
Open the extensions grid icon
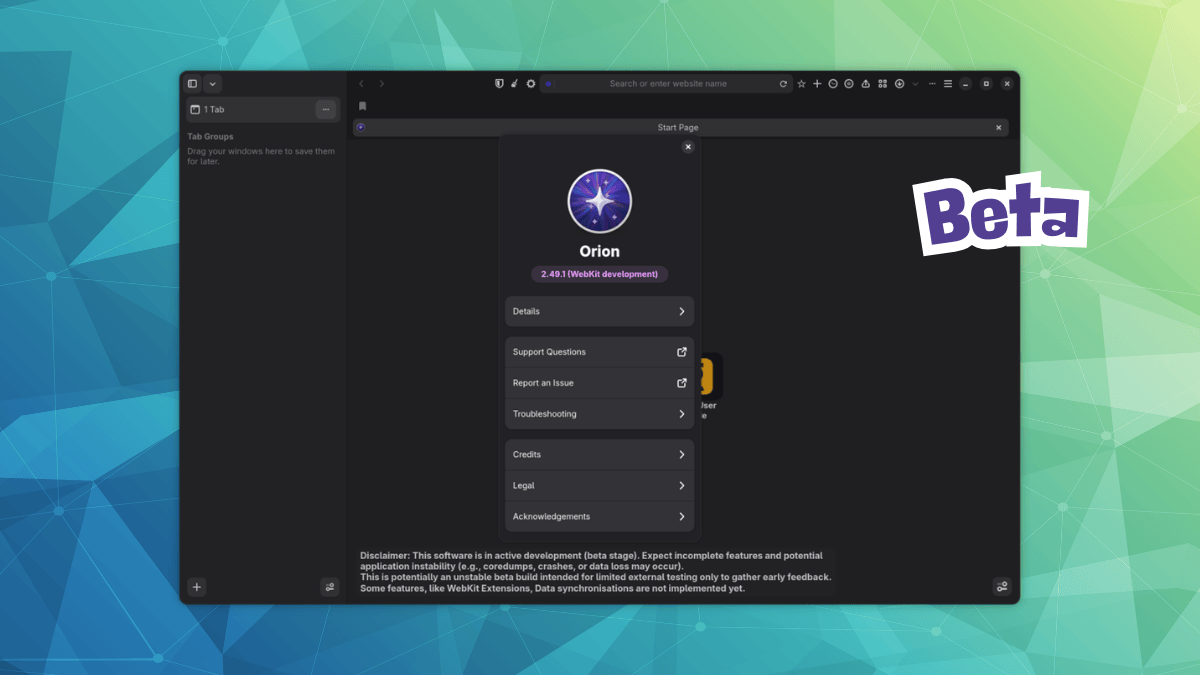pyautogui.click(x=882, y=84)
